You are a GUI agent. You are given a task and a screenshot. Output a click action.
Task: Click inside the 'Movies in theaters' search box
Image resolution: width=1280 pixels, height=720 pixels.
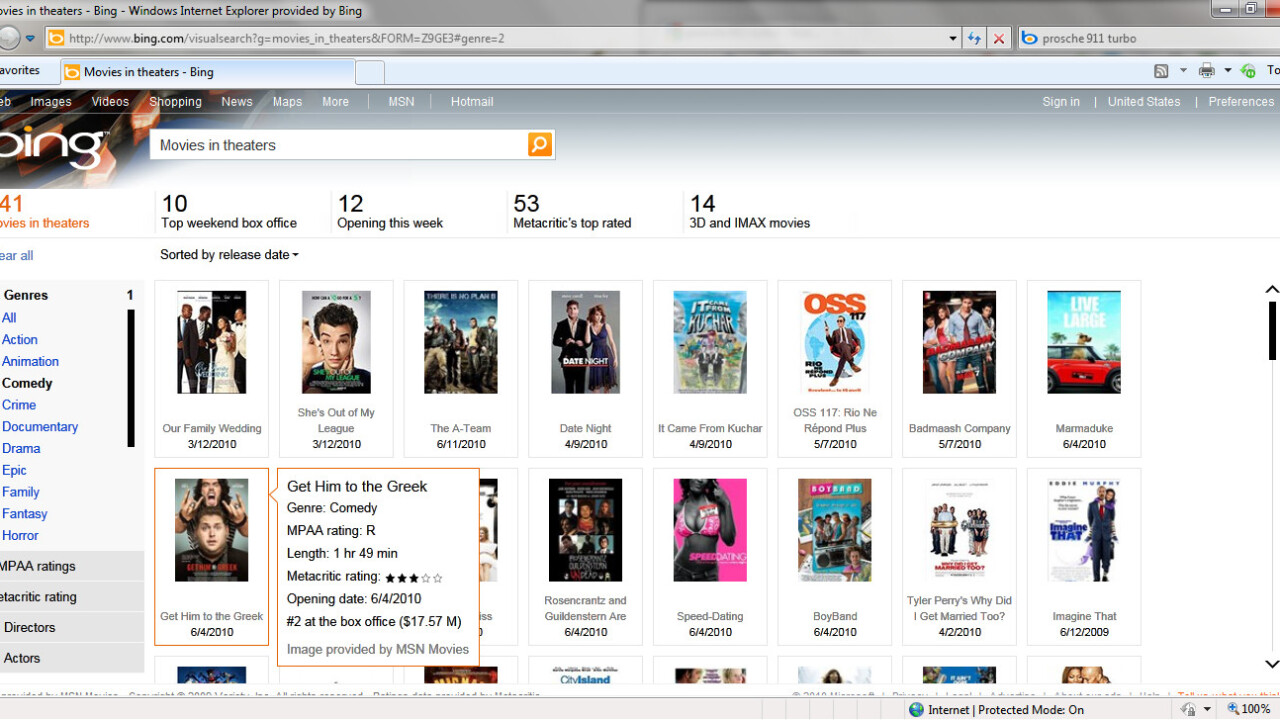coord(340,145)
